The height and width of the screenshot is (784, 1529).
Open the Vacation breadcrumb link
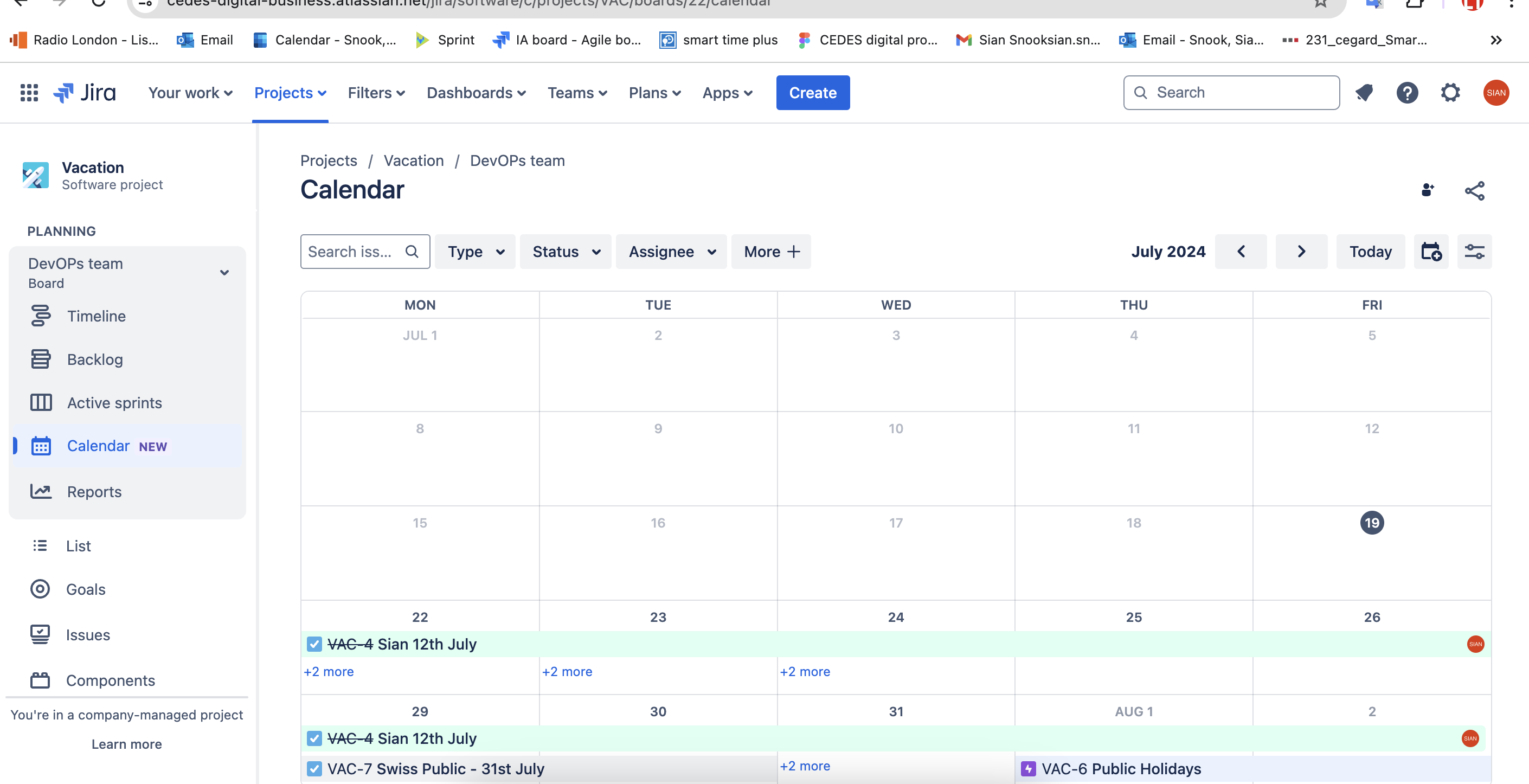pos(414,160)
